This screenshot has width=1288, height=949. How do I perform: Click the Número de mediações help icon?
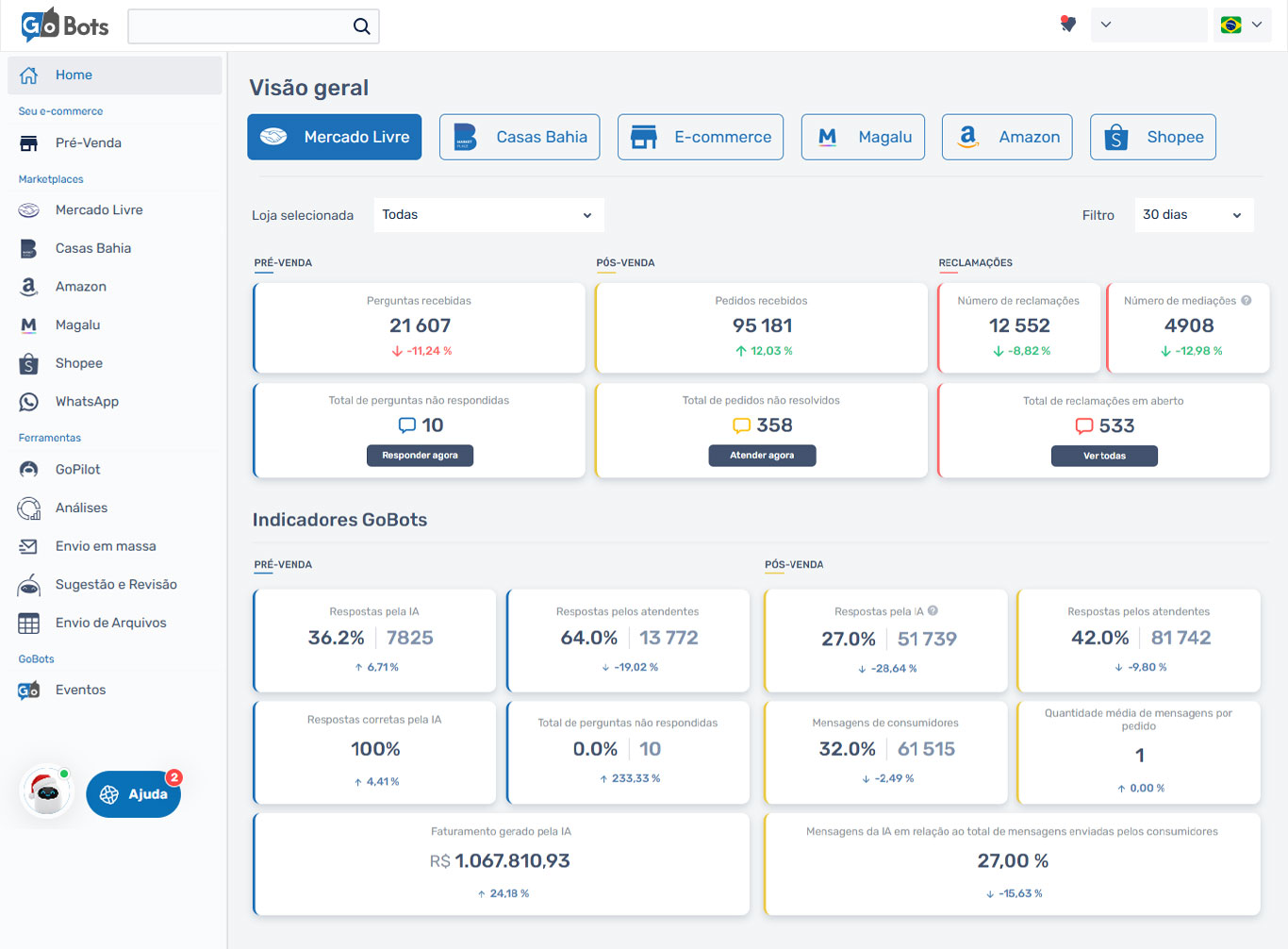pyautogui.click(x=1246, y=301)
